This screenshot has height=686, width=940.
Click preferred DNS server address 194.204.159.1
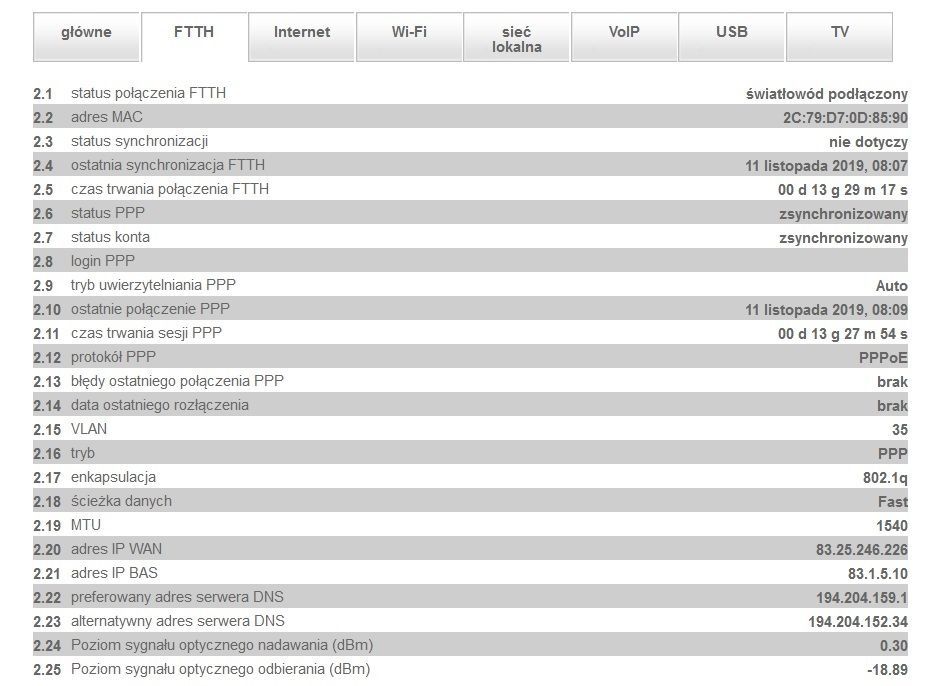(x=862, y=598)
